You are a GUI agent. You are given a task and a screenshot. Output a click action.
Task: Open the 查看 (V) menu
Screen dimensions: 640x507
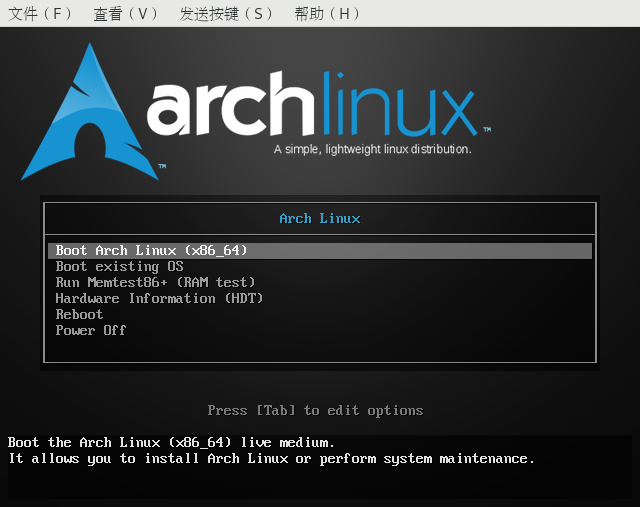click(x=125, y=14)
